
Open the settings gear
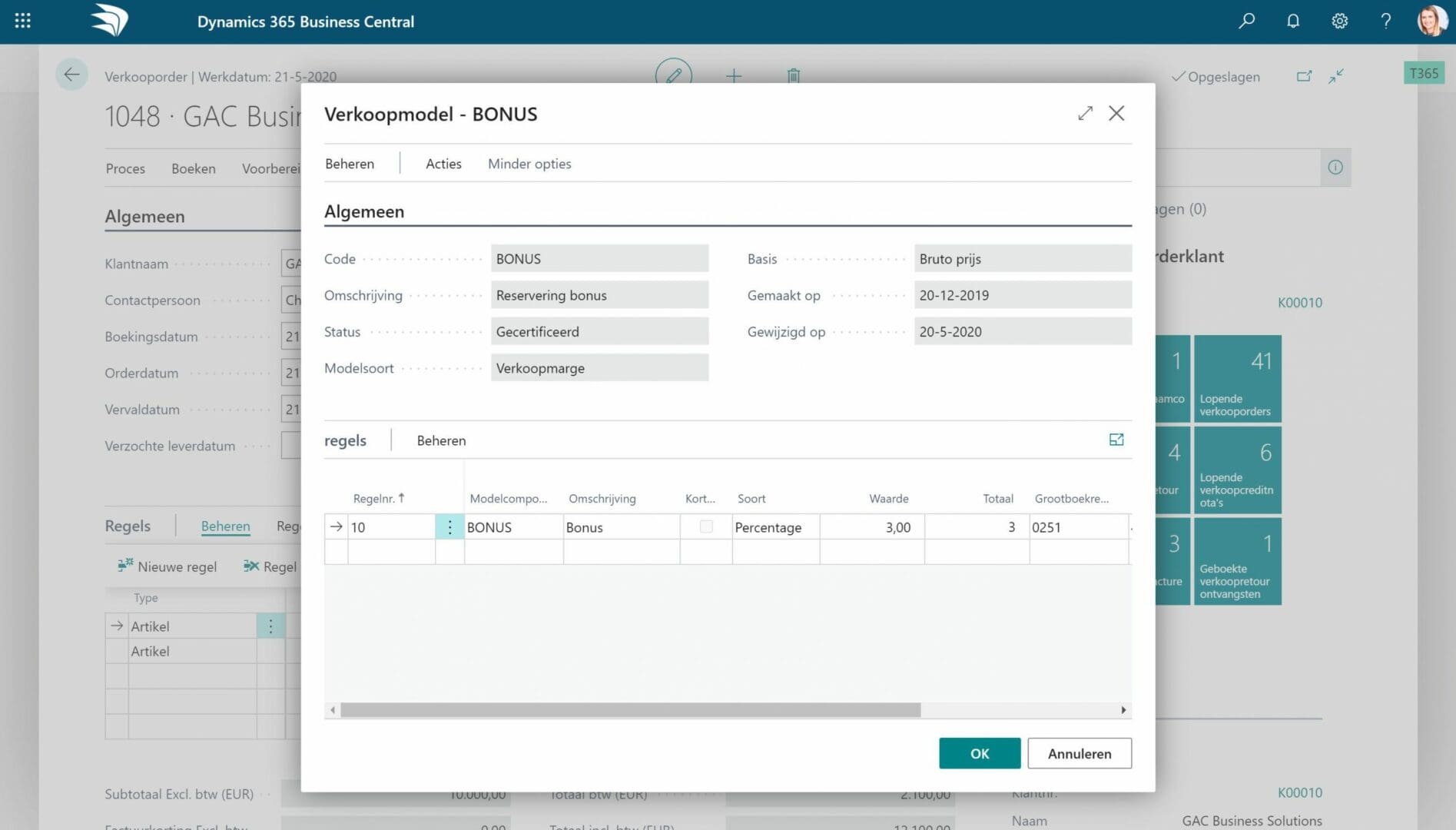pyautogui.click(x=1339, y=21)
